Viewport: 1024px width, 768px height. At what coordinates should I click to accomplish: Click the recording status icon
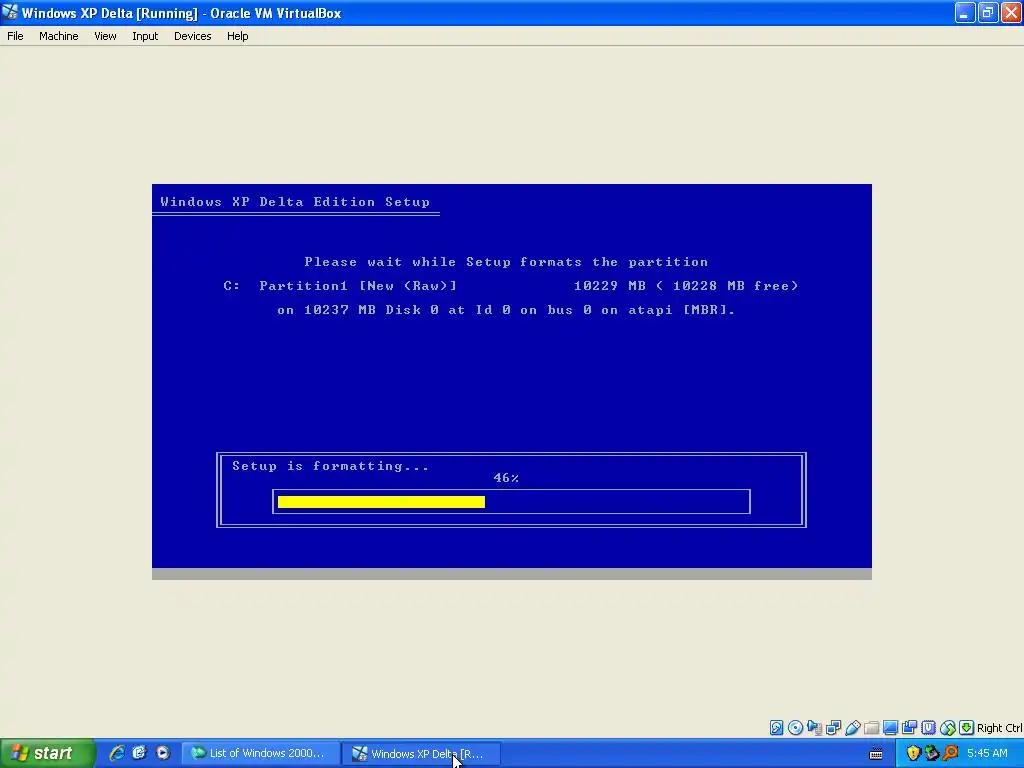coord(909,728)
